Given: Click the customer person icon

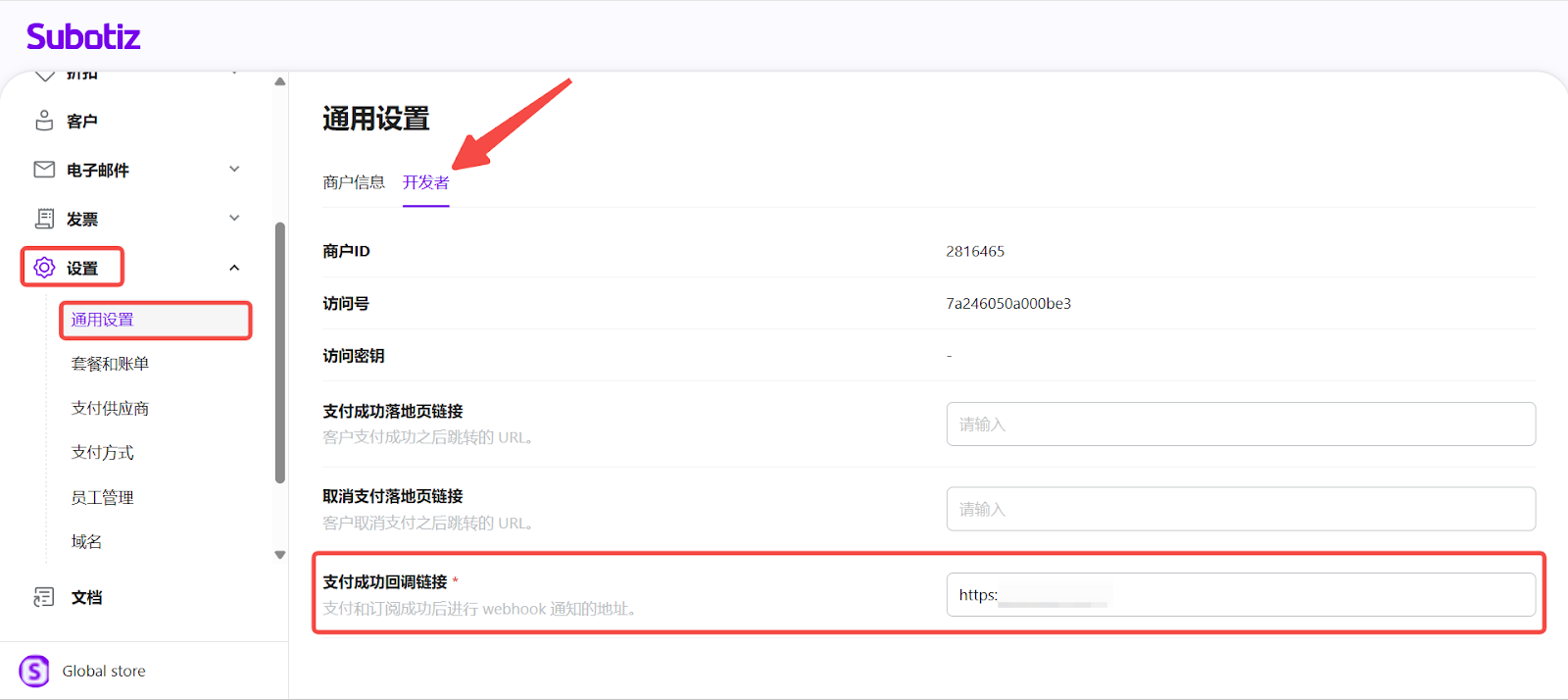Looking at the screenshot, I should 44,121.
